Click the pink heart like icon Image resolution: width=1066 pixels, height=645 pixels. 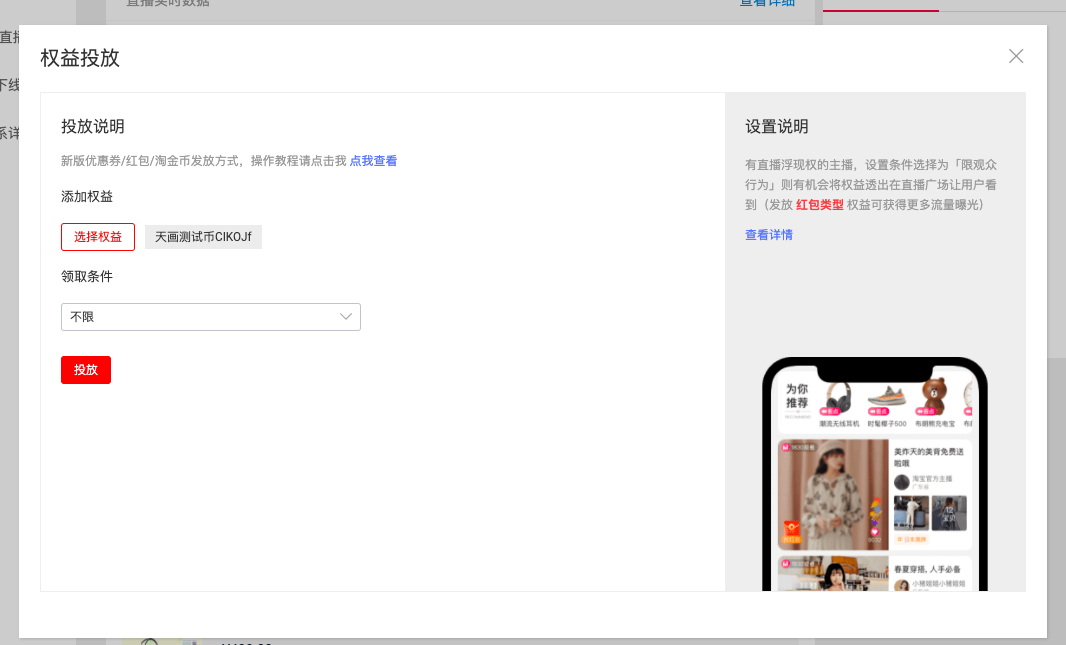(875, 531)
